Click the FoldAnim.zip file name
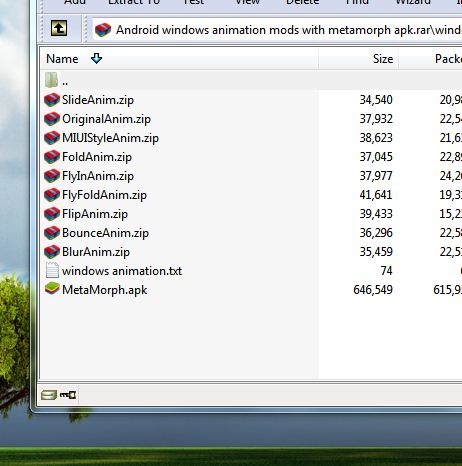462x466 pixels. 97,157
